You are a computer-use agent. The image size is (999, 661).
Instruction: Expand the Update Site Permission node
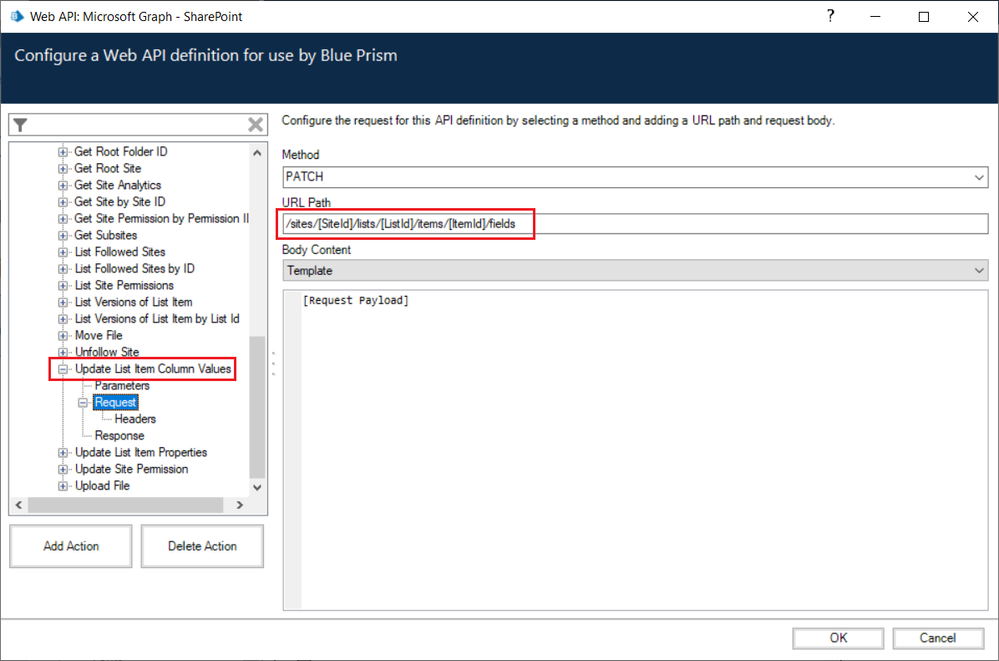62,469
